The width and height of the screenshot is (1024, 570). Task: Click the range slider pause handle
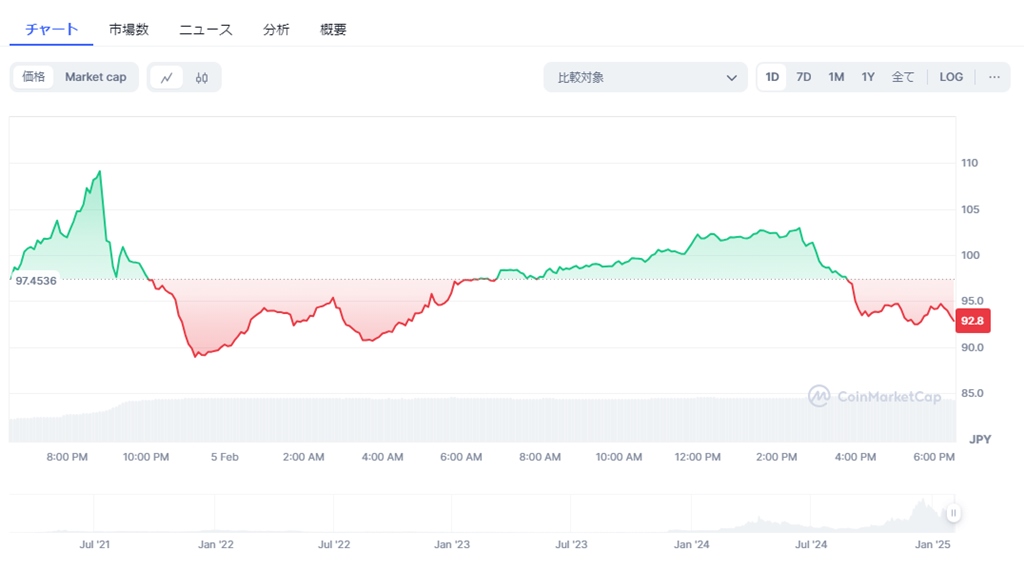click(954, 513)
